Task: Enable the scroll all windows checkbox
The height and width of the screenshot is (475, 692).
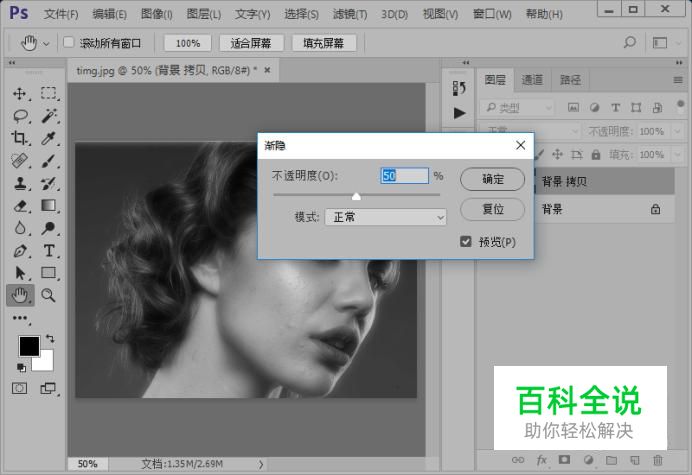Action: pyautogui.click(x=68, y=42)
